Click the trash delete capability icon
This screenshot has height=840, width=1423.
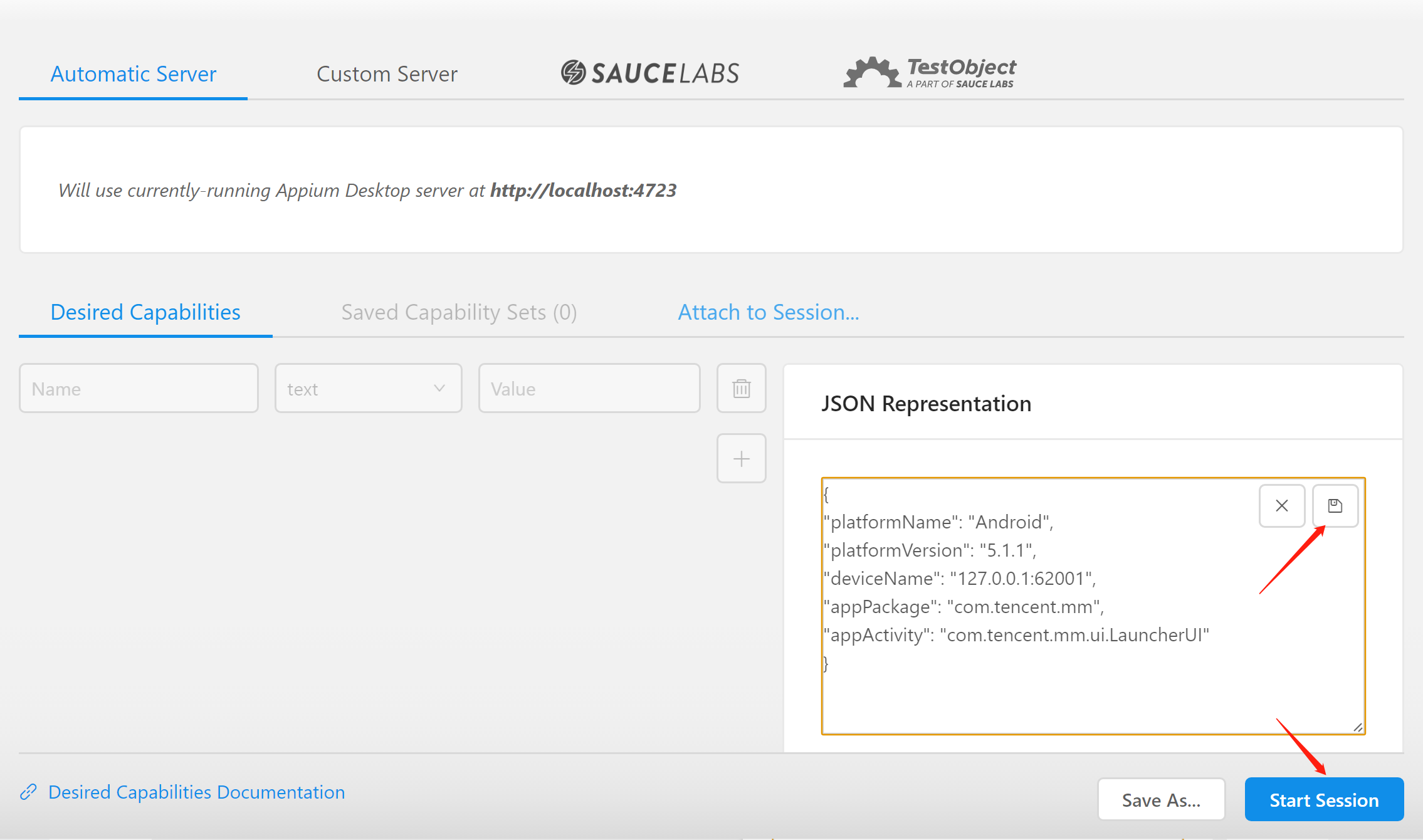741,389
